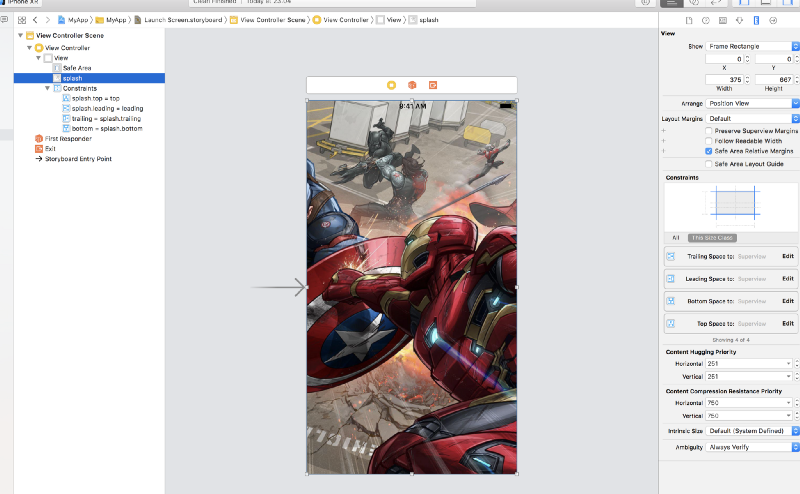Collapse the View Controller disclosure triangle
This screenshot has width=800, height=494.
30,48
